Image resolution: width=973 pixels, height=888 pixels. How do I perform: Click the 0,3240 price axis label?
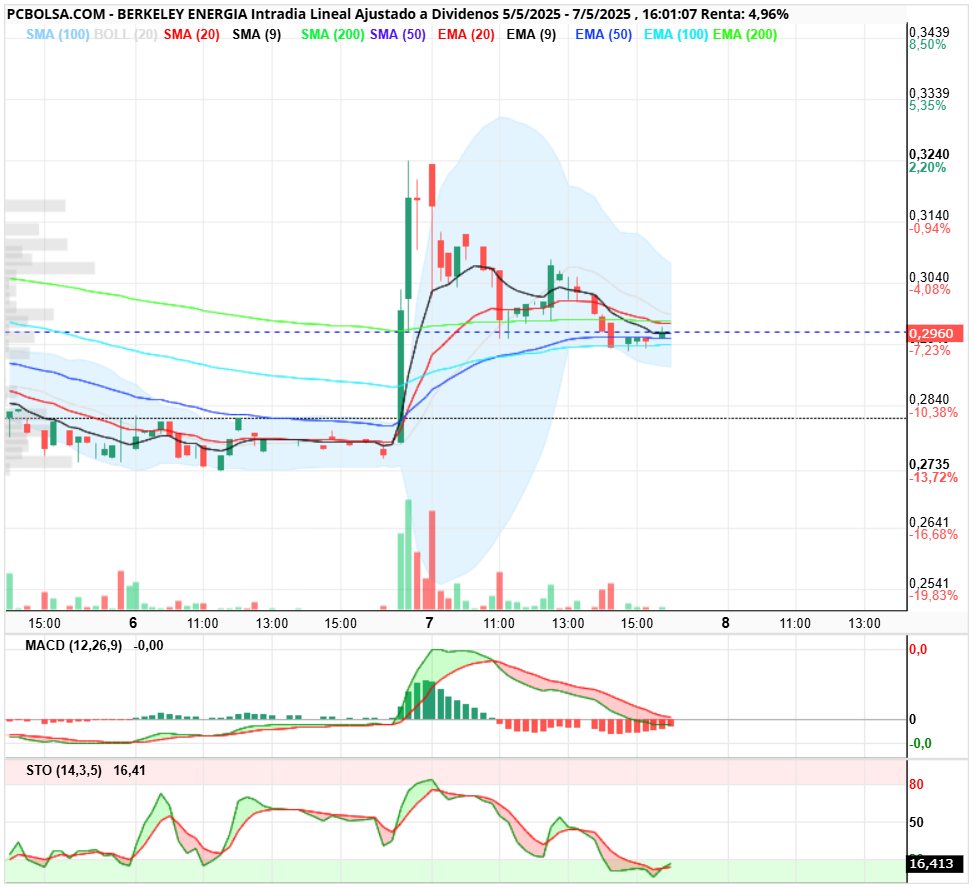929,155
